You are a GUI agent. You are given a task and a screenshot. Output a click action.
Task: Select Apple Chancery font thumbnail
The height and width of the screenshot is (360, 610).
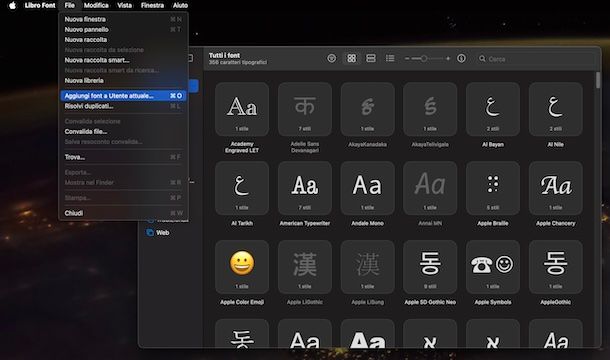[x=556, y=188]
